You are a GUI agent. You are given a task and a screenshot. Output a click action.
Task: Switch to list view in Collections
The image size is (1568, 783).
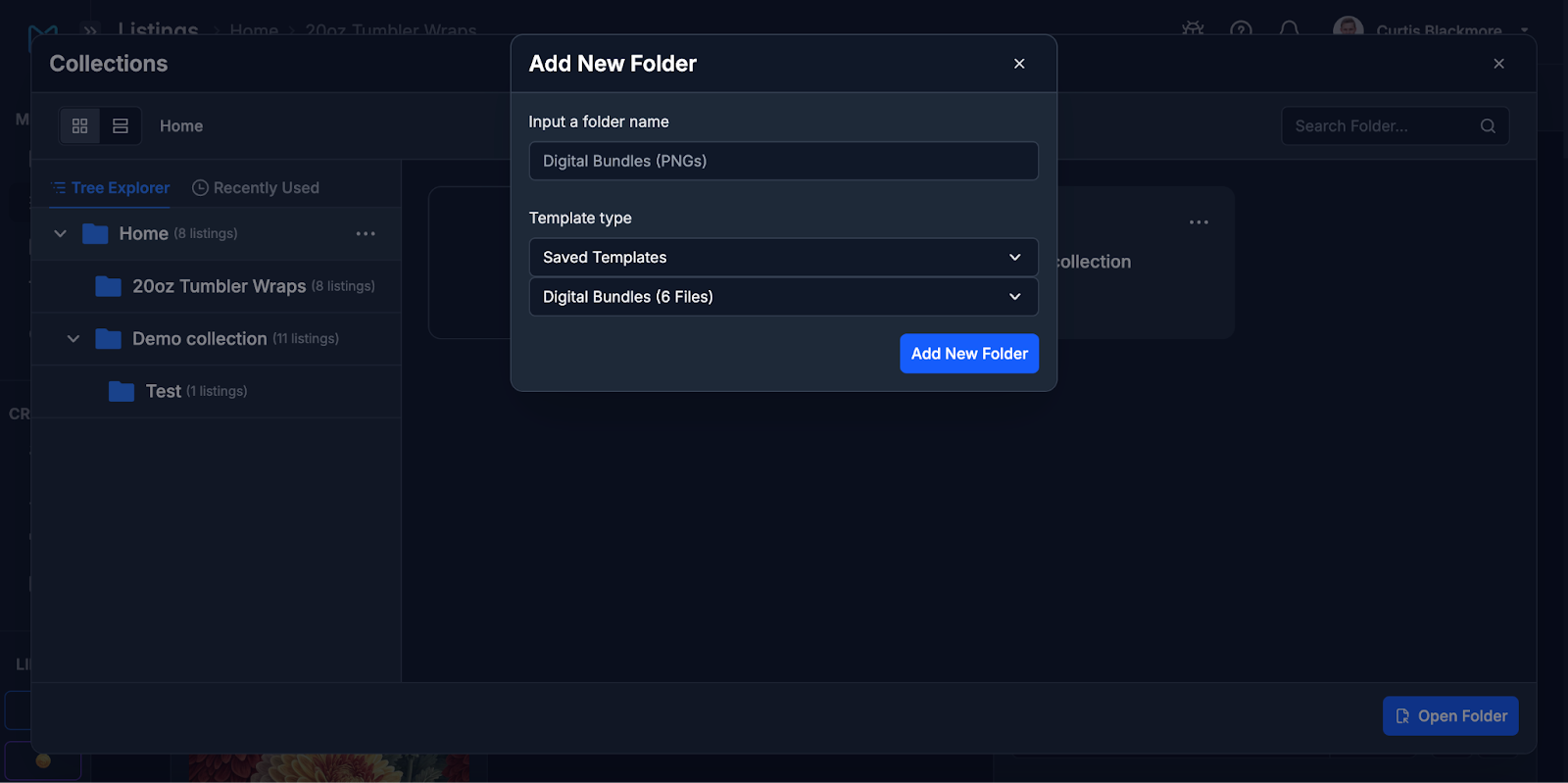121,125
